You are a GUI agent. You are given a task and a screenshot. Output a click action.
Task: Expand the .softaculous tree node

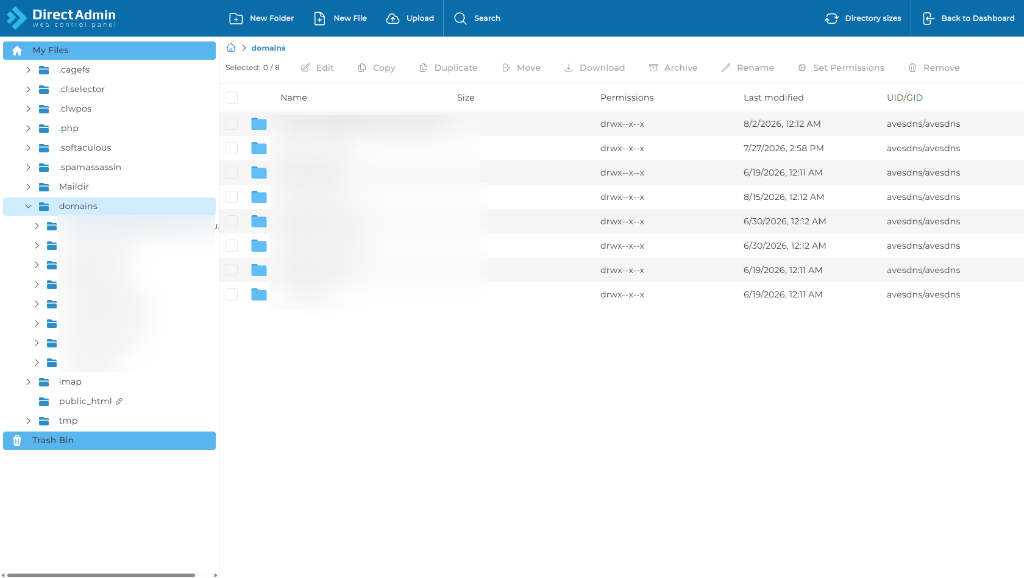tap(28, 148)
